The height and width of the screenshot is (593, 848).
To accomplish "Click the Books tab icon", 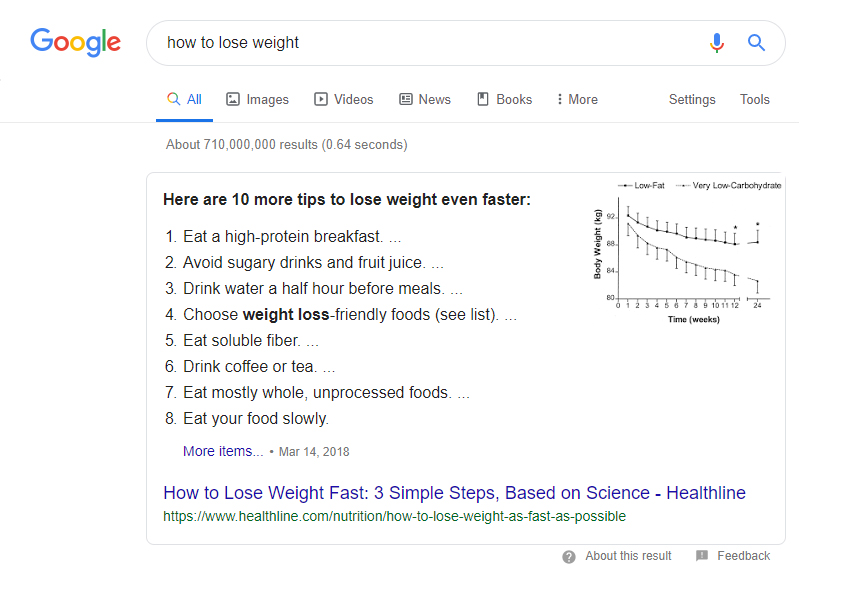I will point(483,99).
